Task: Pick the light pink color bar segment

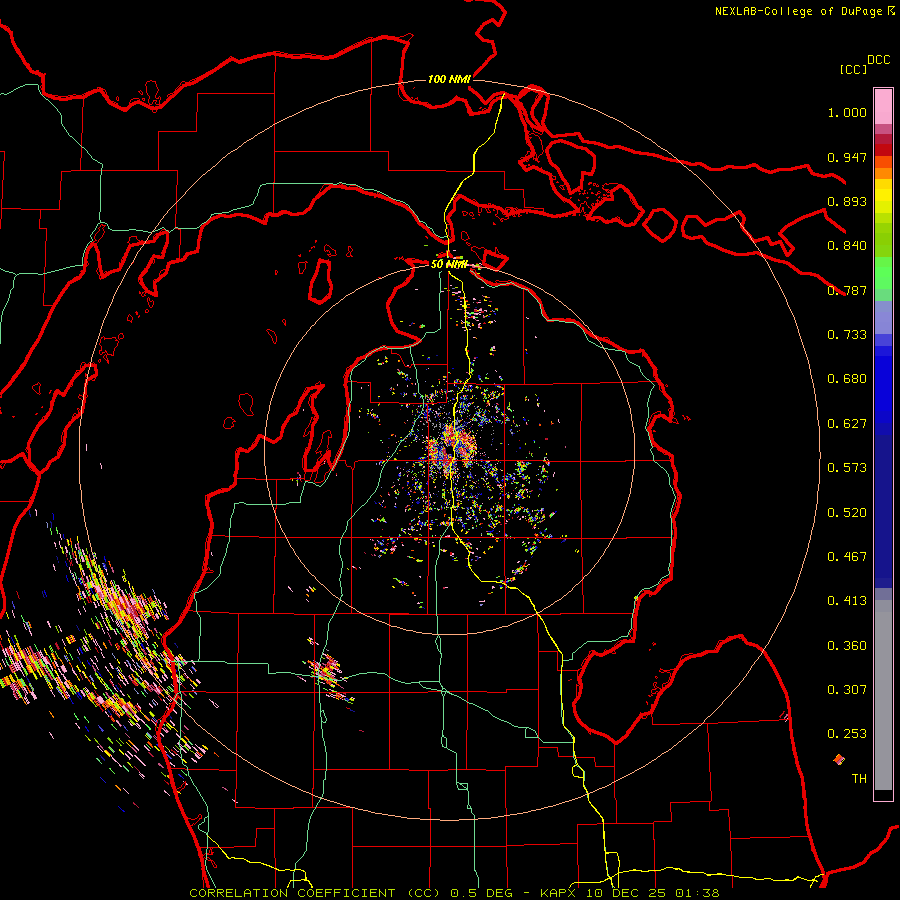Action: (883, 106)
